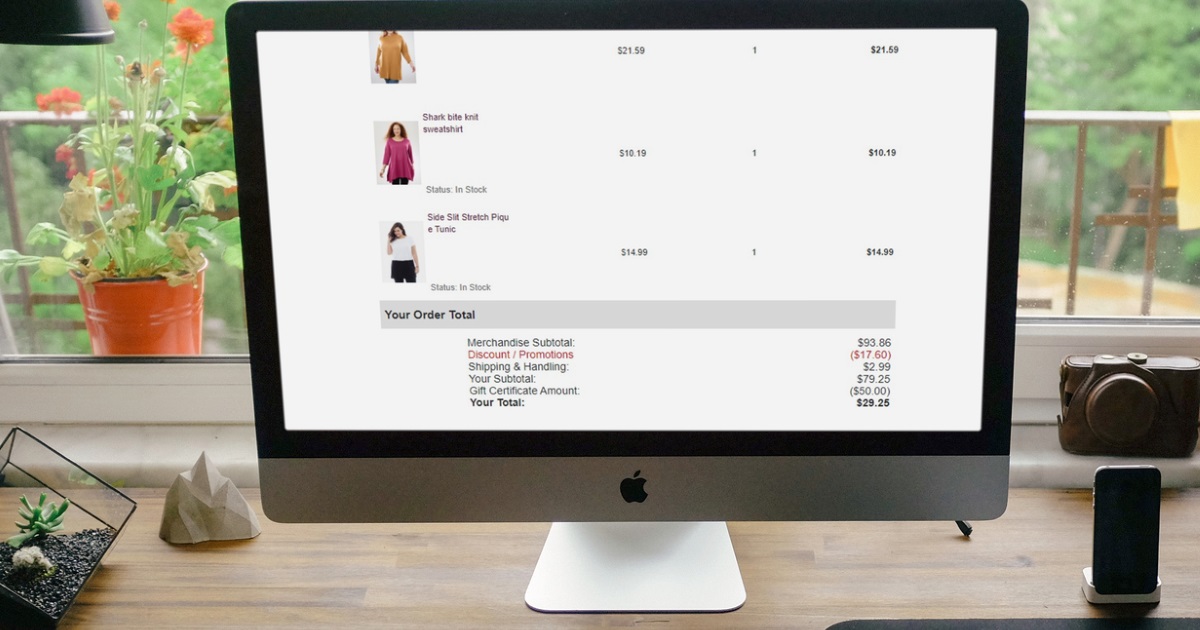Click the Apple logo on the monitor
The image size is (1200, 630).
634,487
